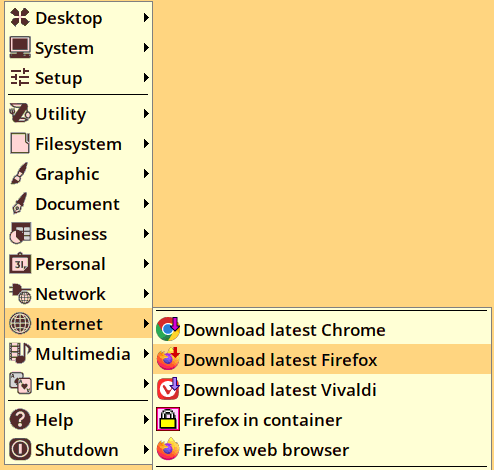Expand the Network submenu arrow
The image size is (494, 470).
pos(146,293)
